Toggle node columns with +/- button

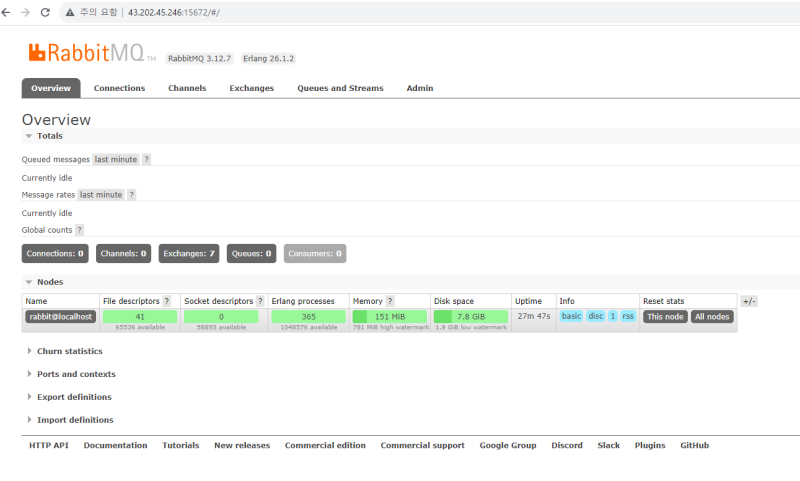click(749, 301)
